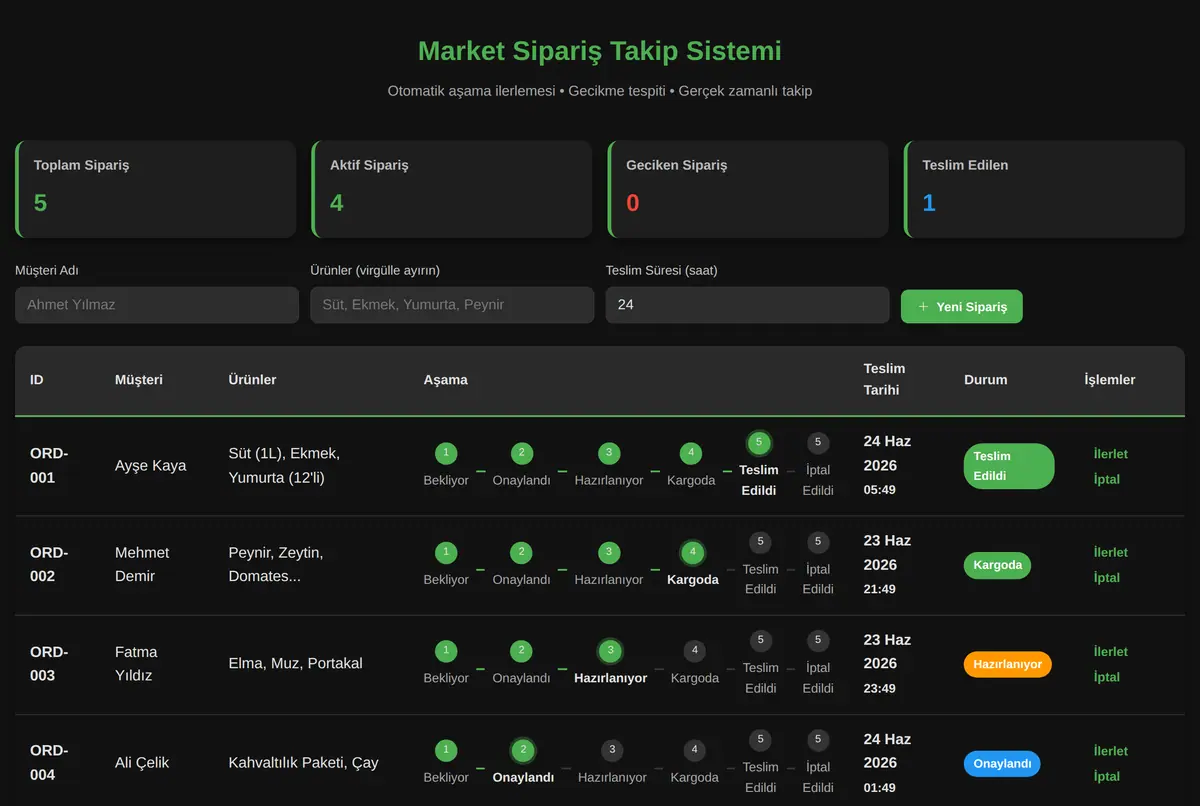Click step 1 Bekliyor circle in ORD-003
Viewport: 1200px width, 806px height.
click(446, 651)
